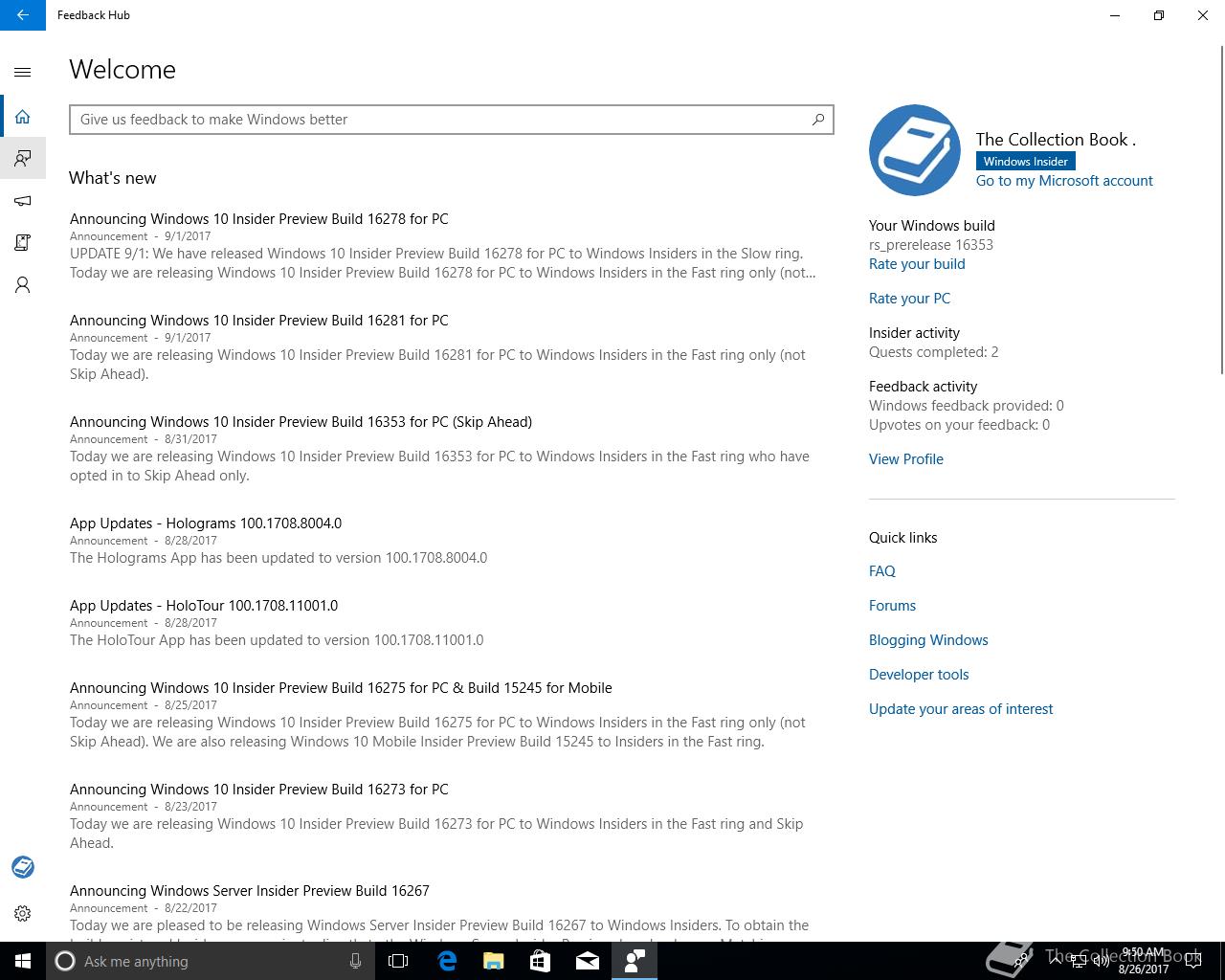Image resolution: width=1225 pixels, height=980 pixels.
Task: Click the Cortana microphone icon
Action: tap(355, 961)
